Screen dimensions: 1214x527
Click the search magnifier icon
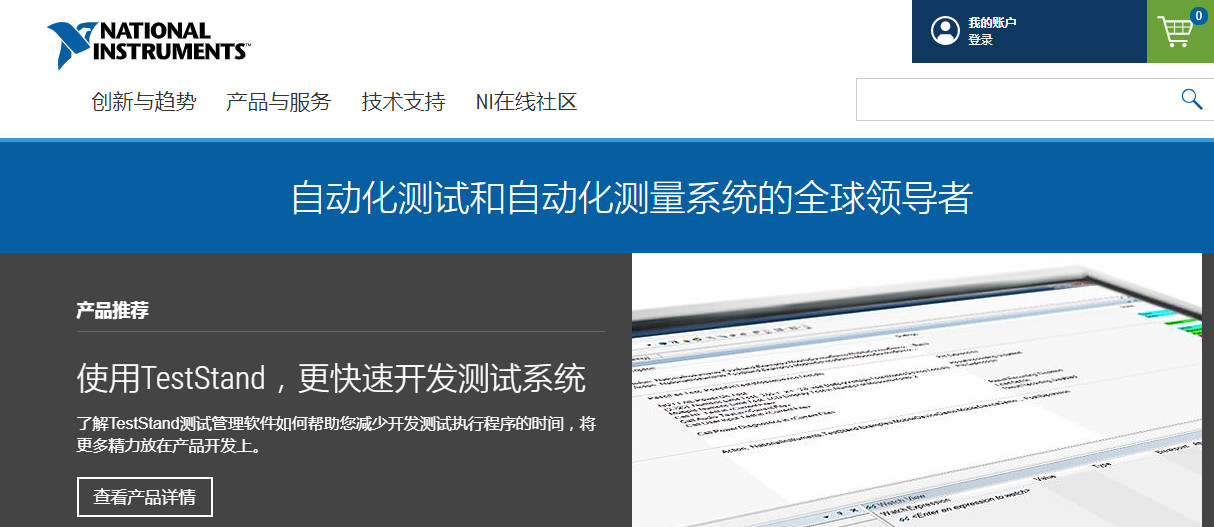1191,98
